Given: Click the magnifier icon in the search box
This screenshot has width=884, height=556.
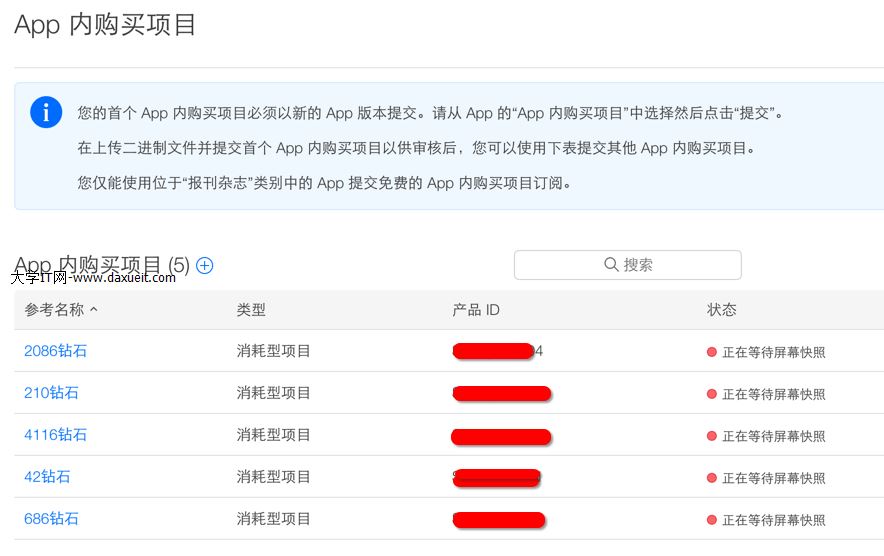Looking at the screenshot, I should click(611, 265).
